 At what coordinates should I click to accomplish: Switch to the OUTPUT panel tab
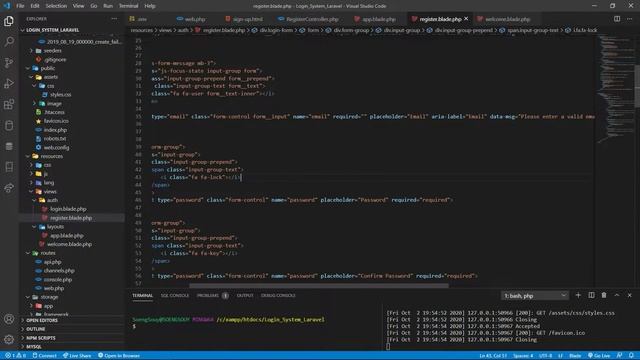coord(245,296)
